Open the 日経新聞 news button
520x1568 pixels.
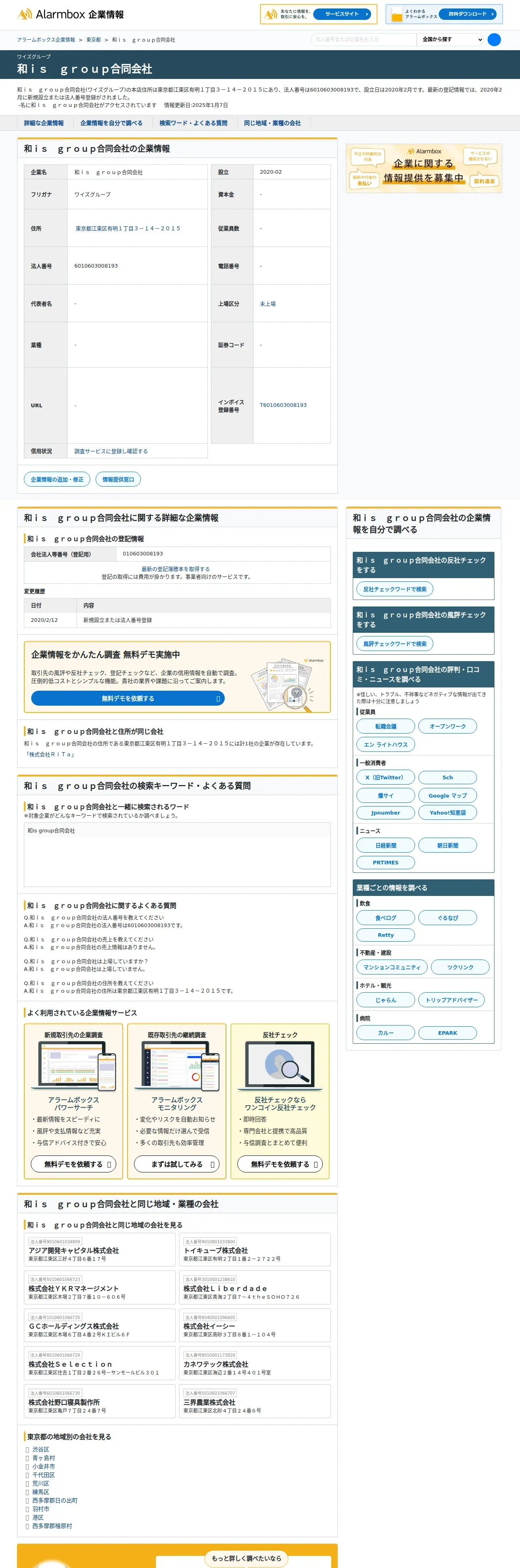pos(386,845)
